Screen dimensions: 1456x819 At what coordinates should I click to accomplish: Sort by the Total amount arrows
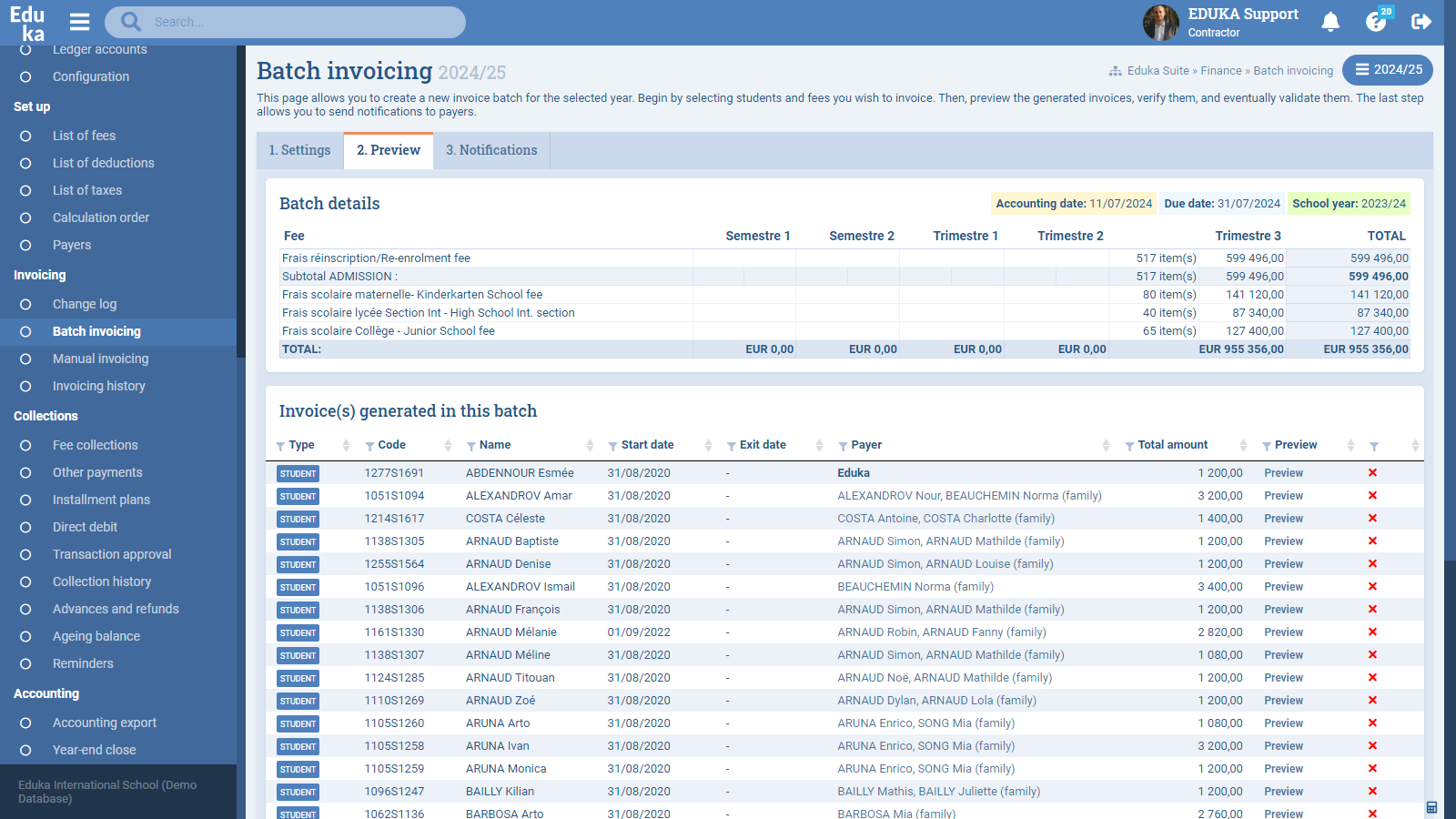1243,445
